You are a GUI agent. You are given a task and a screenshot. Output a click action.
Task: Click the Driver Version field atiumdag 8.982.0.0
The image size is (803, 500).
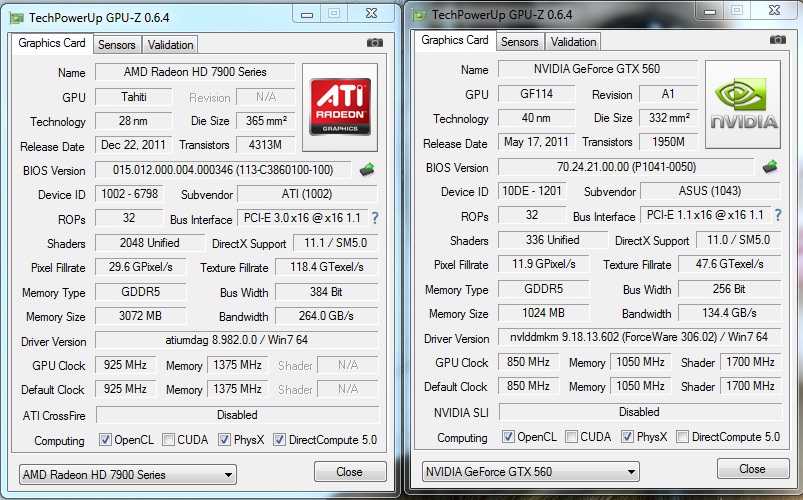pos(237,340)
